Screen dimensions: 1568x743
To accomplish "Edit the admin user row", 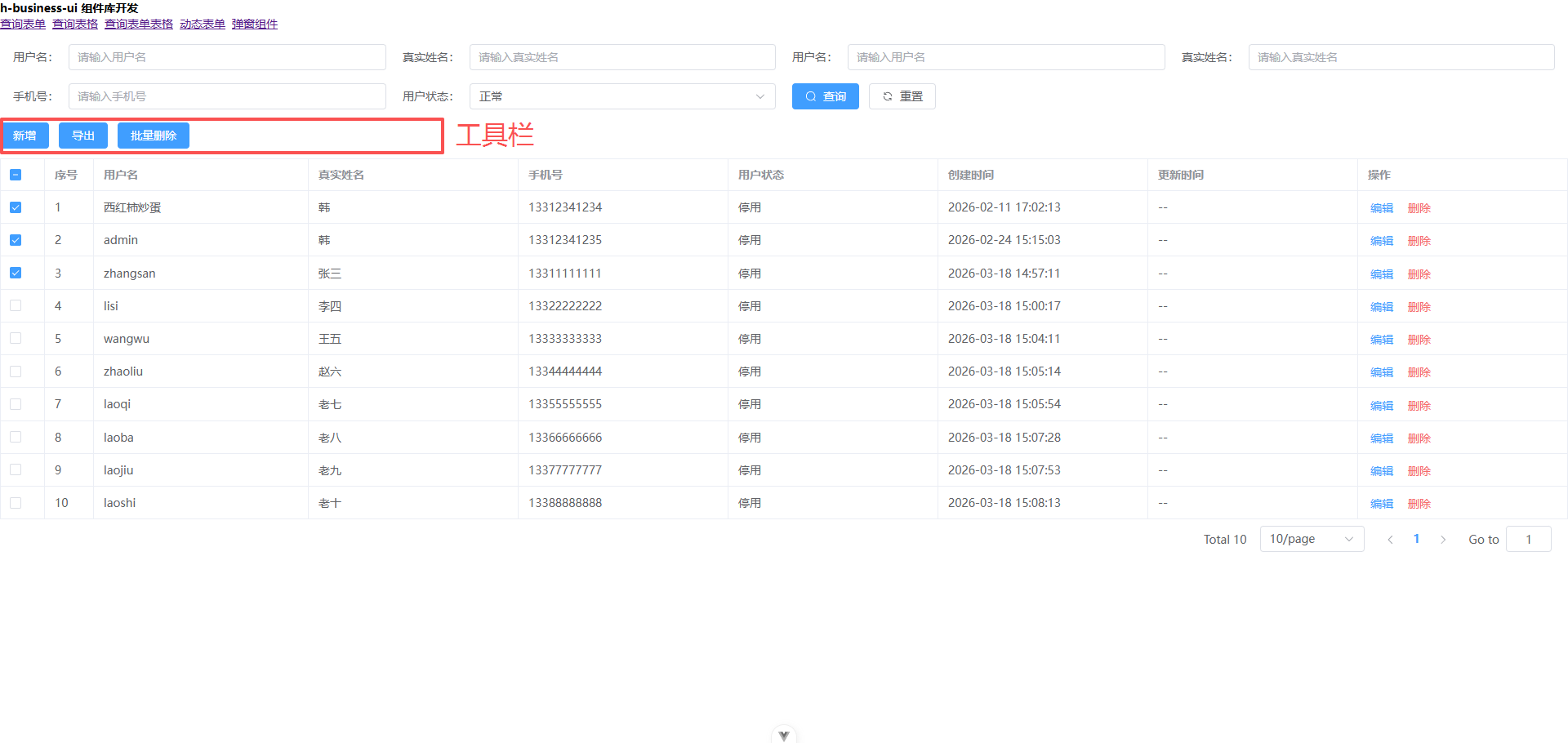I will (1382, 241).
